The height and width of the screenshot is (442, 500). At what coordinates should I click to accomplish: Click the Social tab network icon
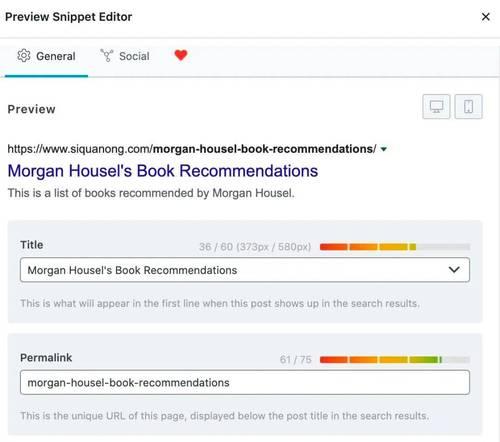(x=107, y=56)
